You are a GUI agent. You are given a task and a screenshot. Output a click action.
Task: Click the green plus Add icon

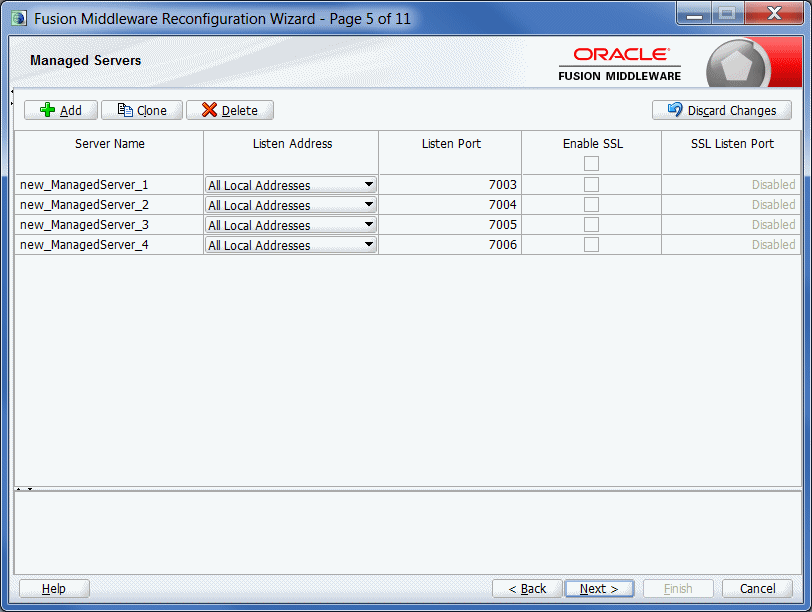click(47, 110)
